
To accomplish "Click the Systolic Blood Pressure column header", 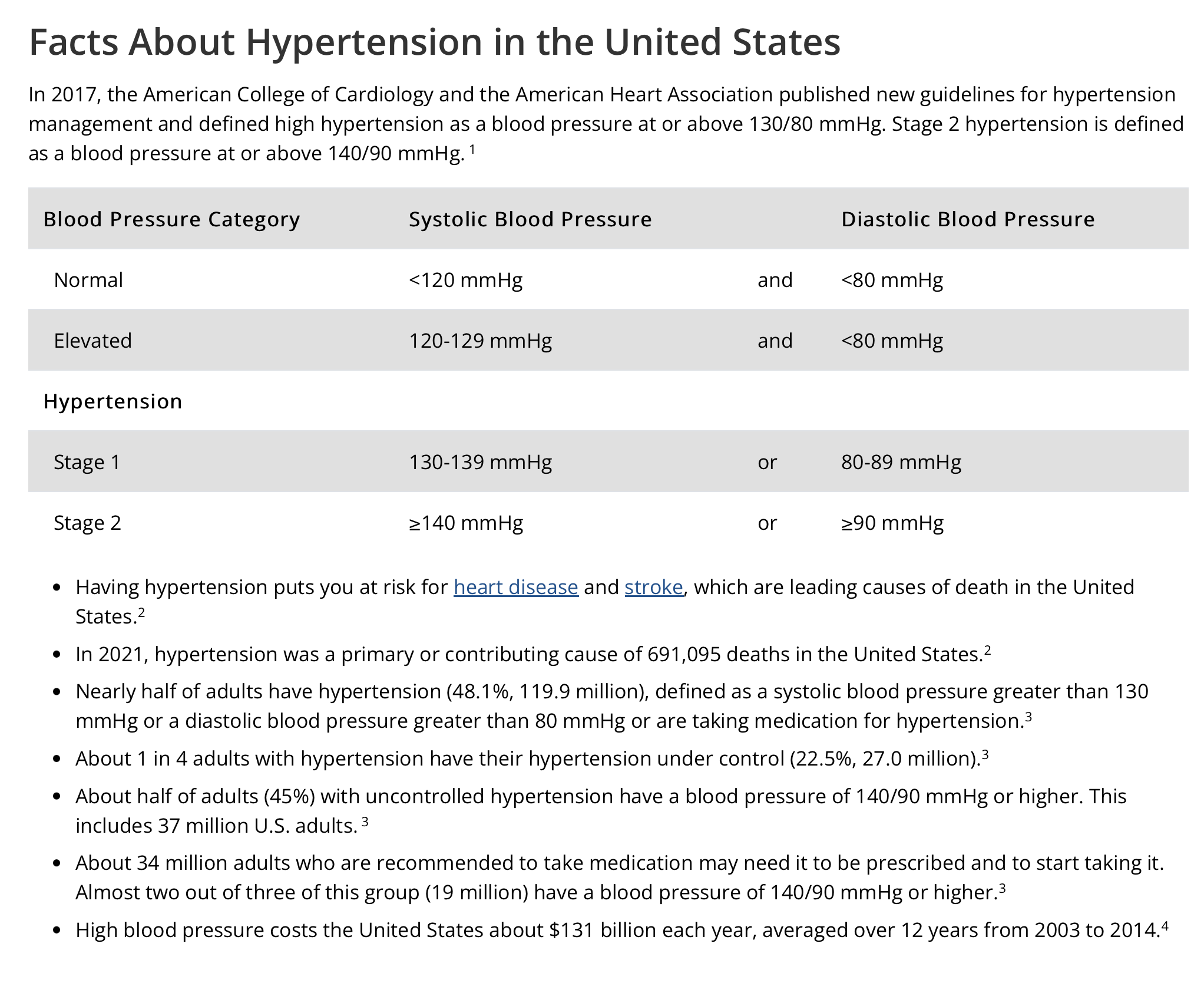I will click(530, 219).
